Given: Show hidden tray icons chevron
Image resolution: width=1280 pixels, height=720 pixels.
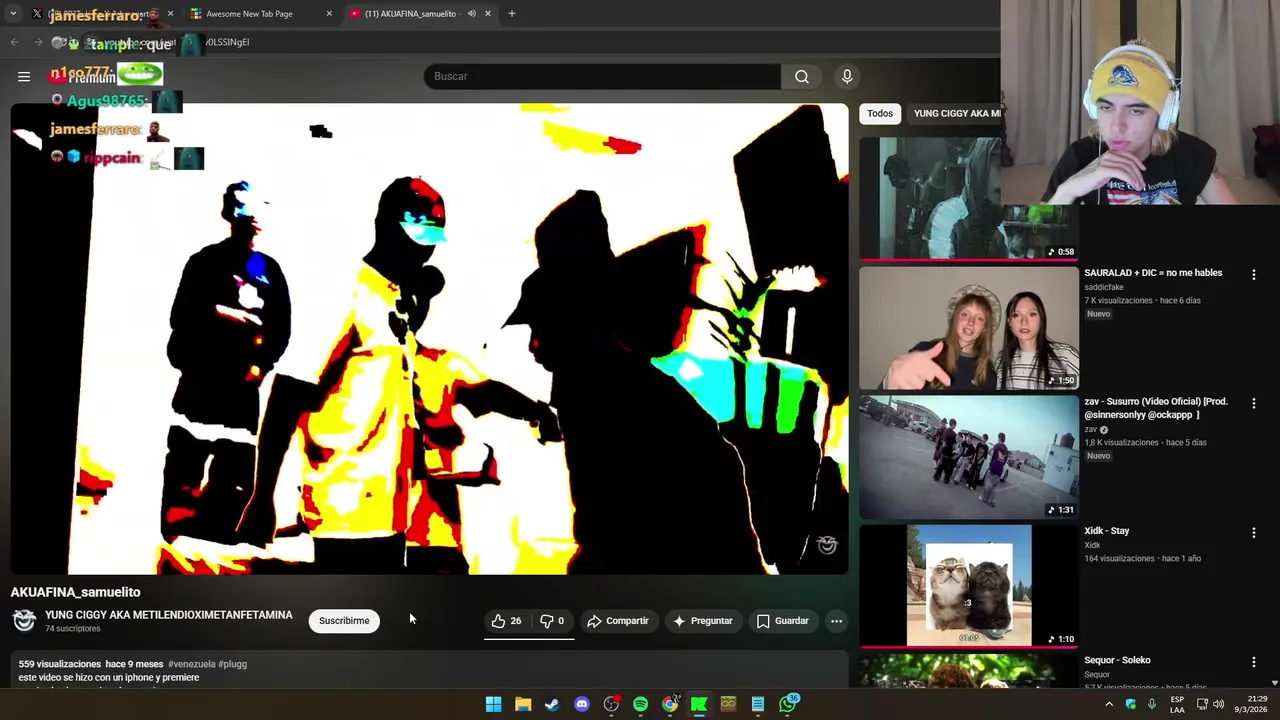Looking at the screenshot, I should (x=1109, y=704).
